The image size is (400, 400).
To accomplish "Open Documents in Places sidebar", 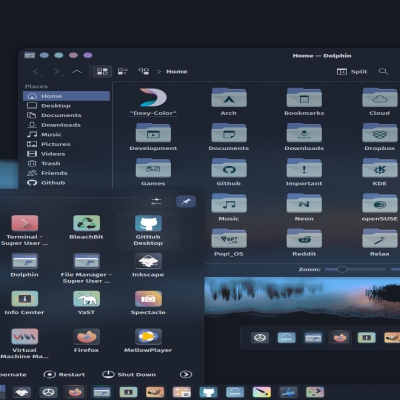I will tap(66, 115).
